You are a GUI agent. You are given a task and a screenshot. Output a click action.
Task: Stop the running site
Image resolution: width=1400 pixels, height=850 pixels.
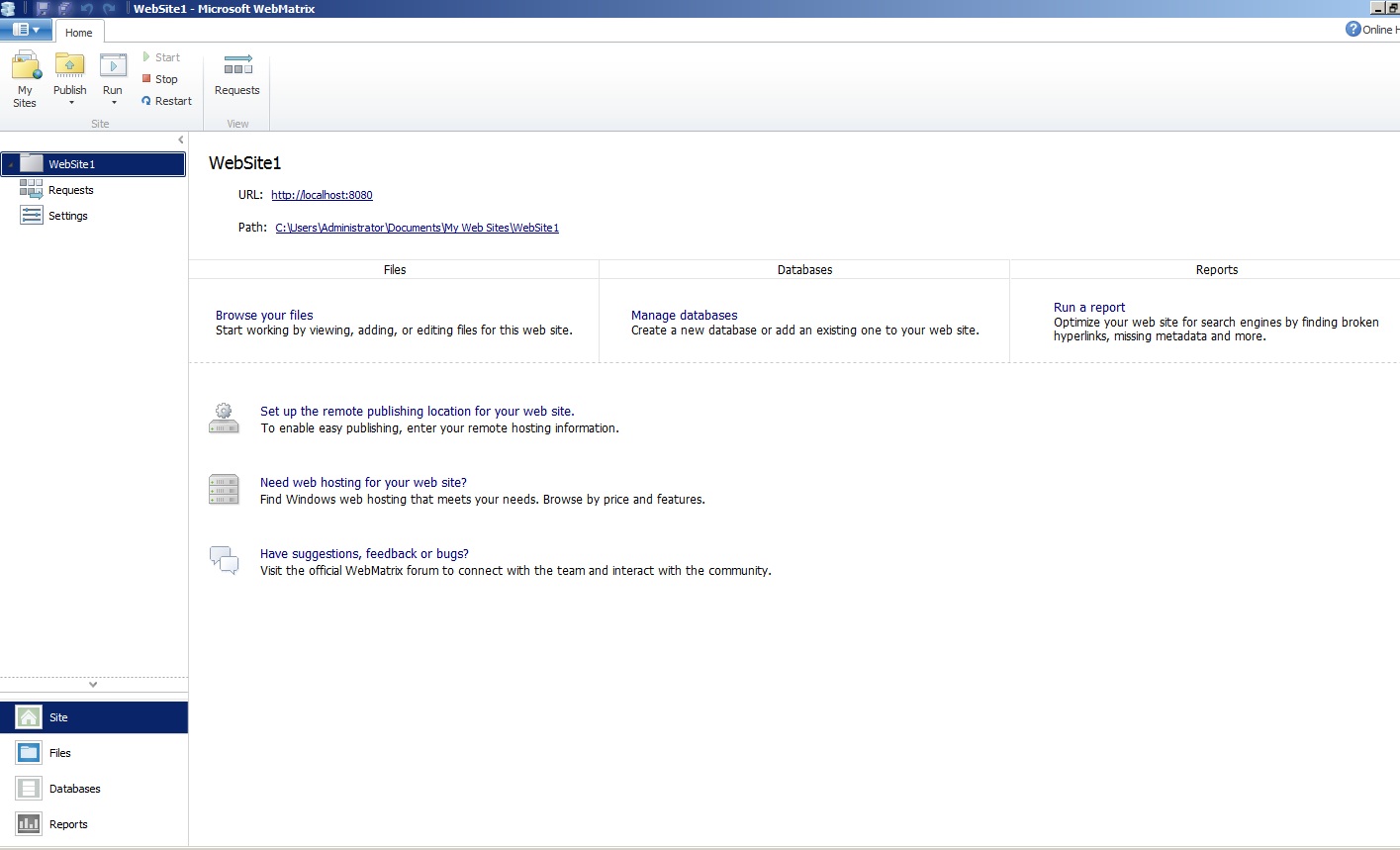pos(160,79)
